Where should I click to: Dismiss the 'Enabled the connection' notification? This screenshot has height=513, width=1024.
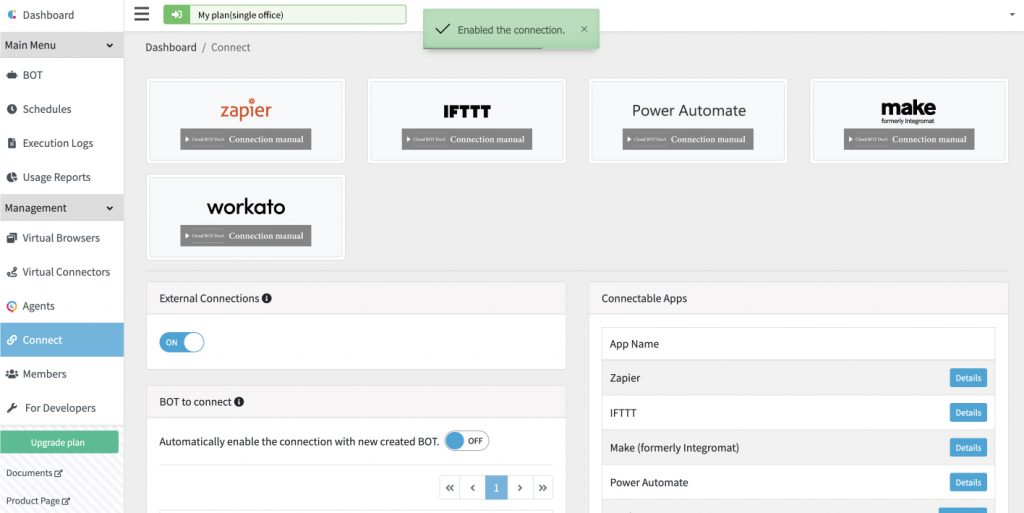click(584, 29)
